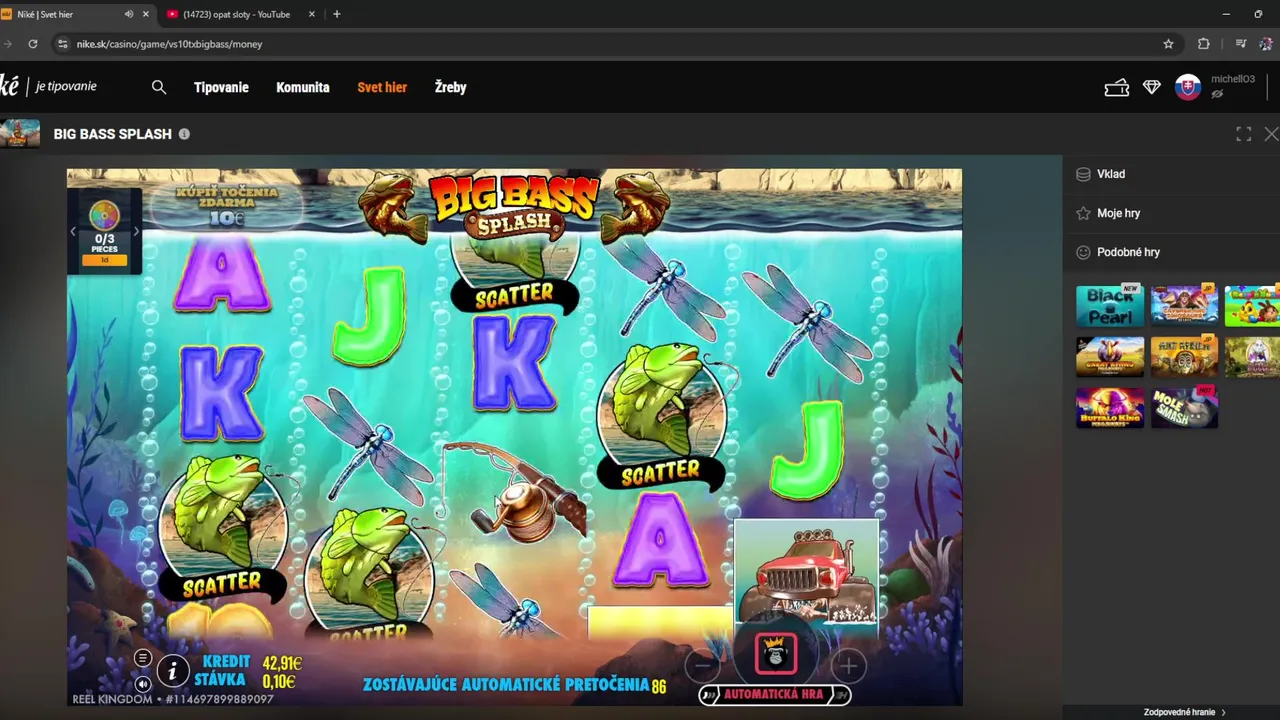Viewport: 1280px width, 720px height.
Task: View site information icon in address bar
Action: pyautogui.click(x=63, y=44)
